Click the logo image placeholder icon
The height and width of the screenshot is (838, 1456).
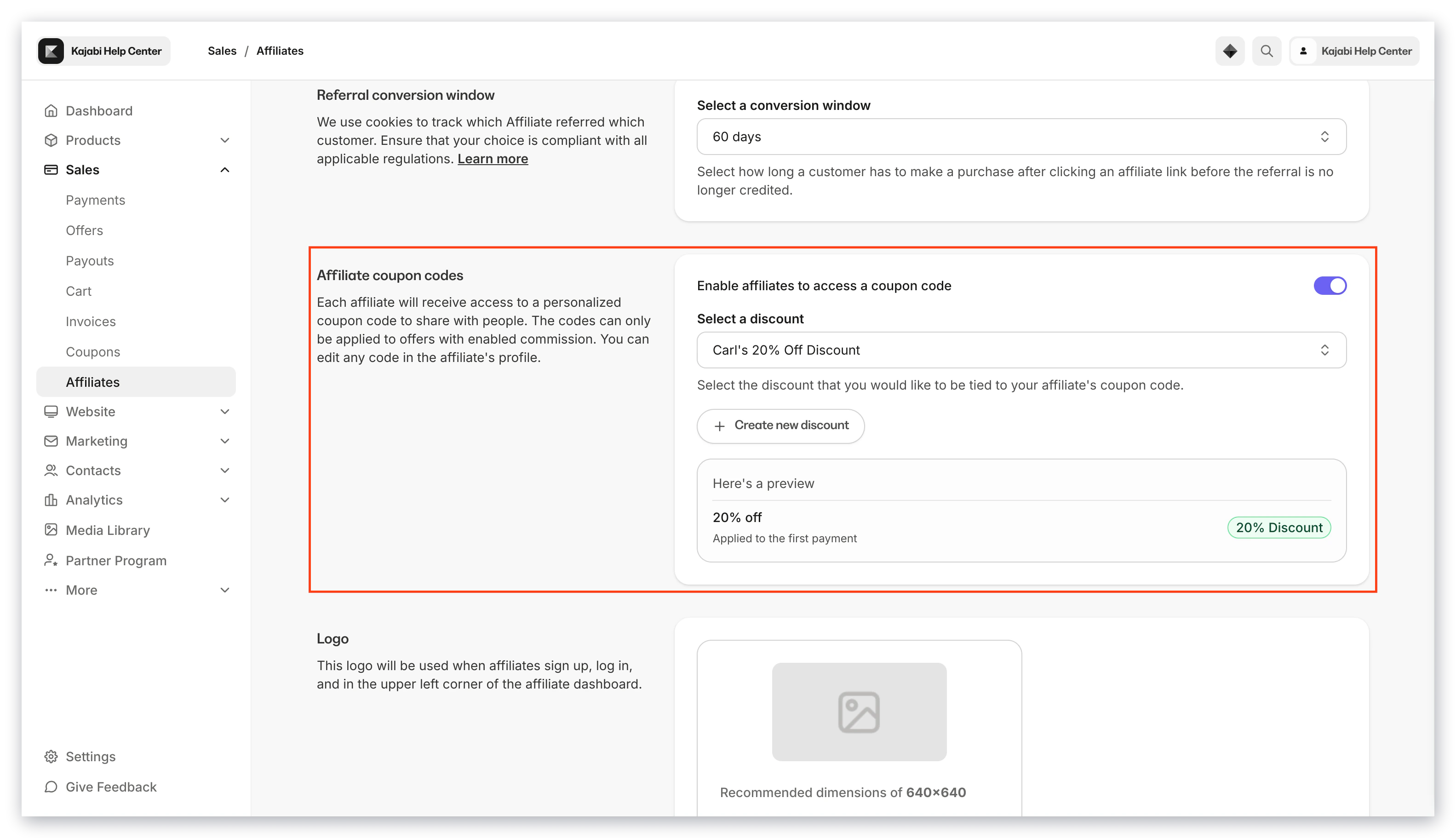point(859,712)
